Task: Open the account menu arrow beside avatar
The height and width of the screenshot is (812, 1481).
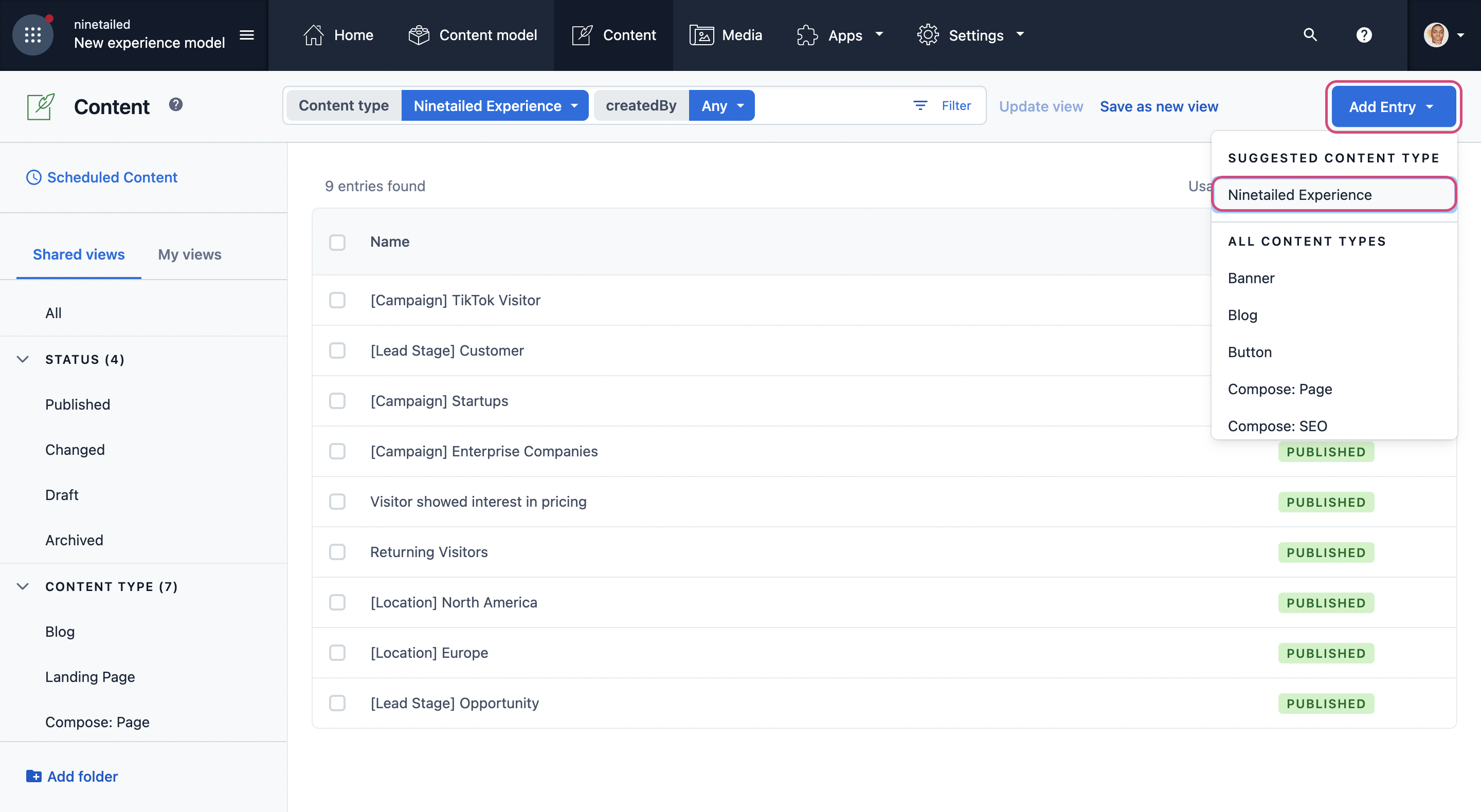Action: tap(1461, 35)
